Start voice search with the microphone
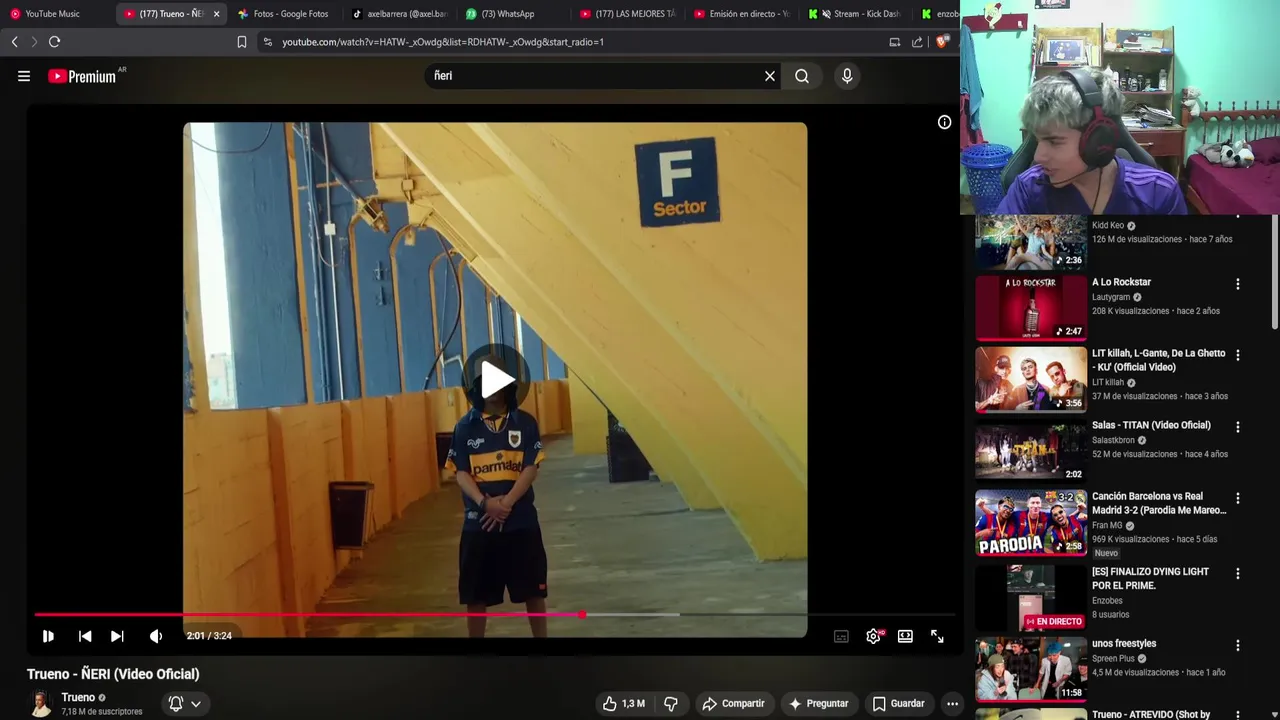The width and height of the screenshot is (1280, 720). pos(847,76)
